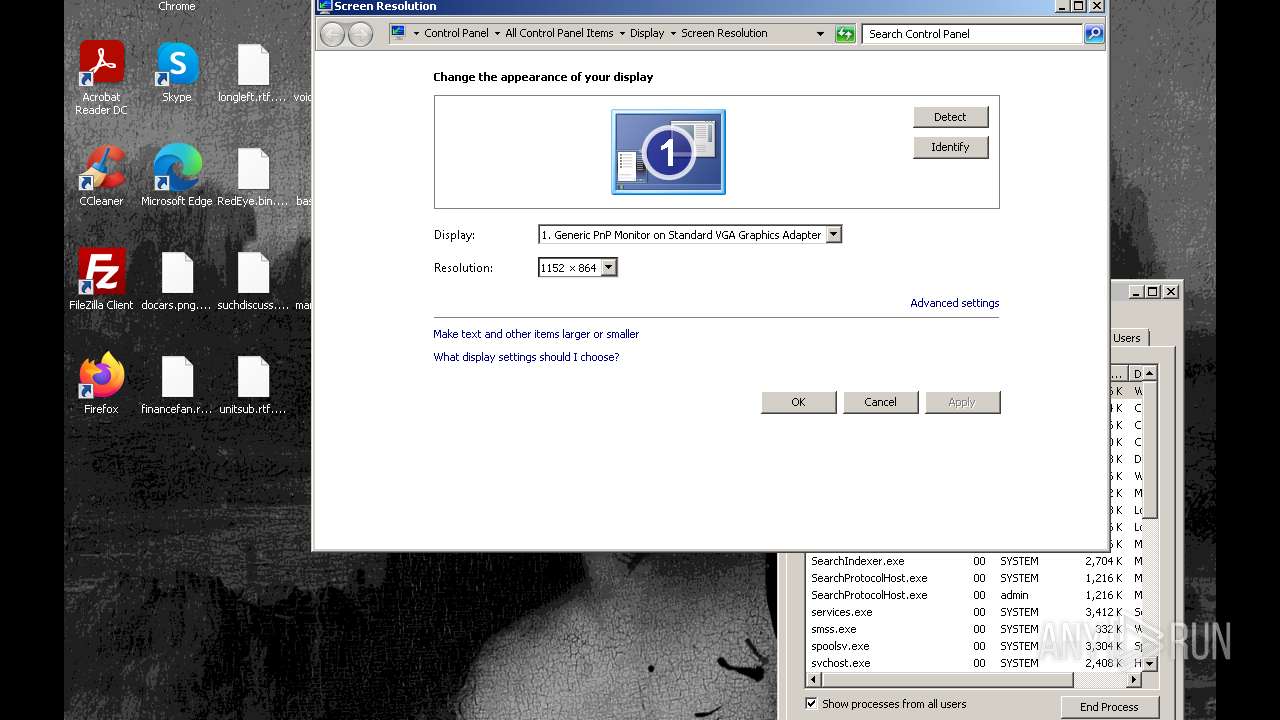Viewport: 1280px width, 720px height.
Task: Open the Microsoft Edge desktop icon
Action: click(177, 176)
